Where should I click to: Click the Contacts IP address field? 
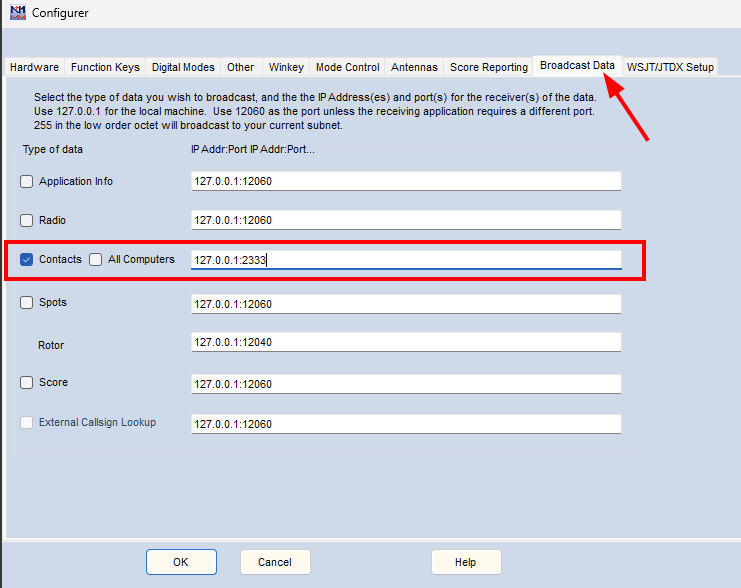point(405,260)
